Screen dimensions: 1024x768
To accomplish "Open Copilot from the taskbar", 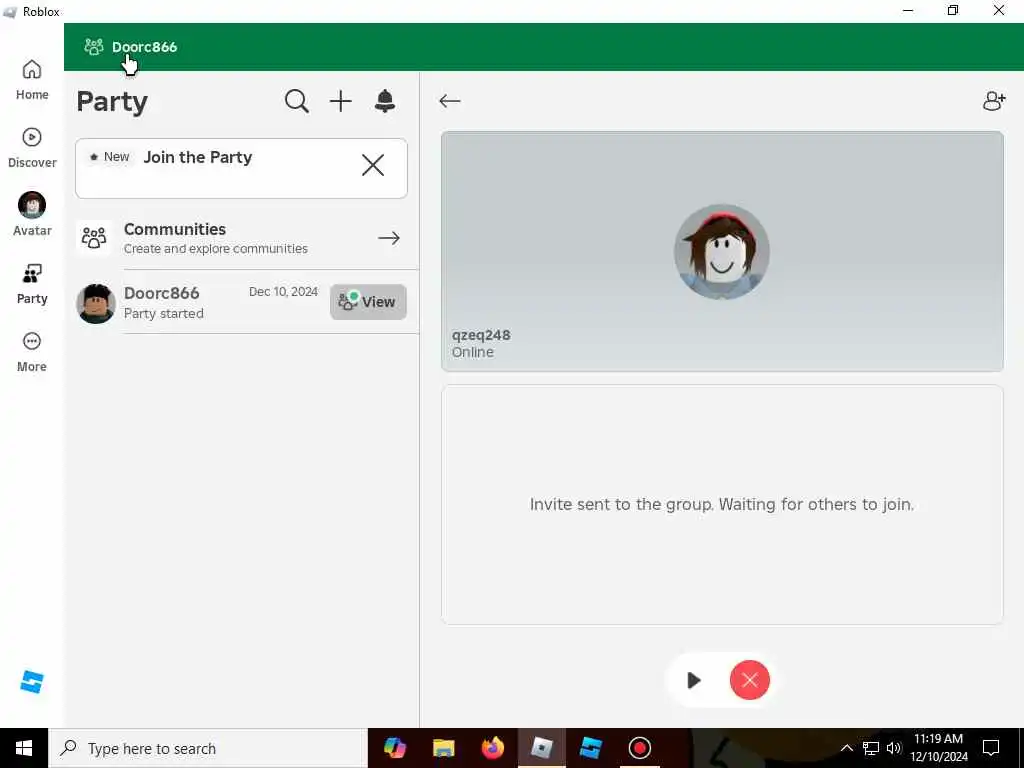I will tap(394, 748).
